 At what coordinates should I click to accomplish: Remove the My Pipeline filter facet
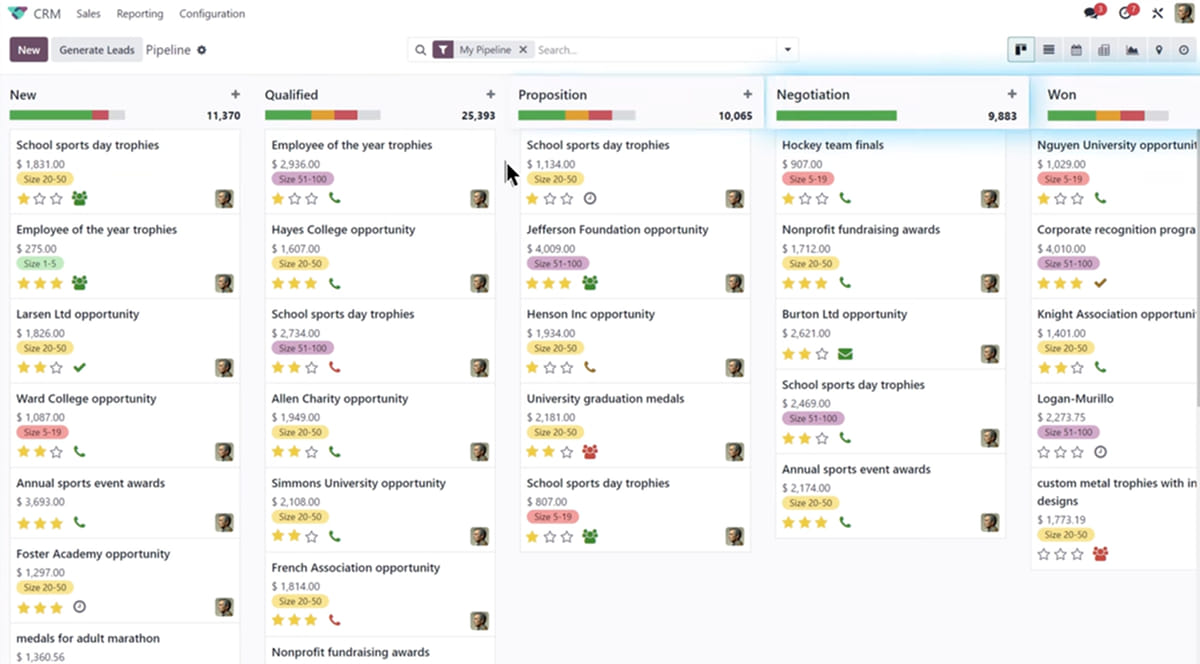point(524,50)
